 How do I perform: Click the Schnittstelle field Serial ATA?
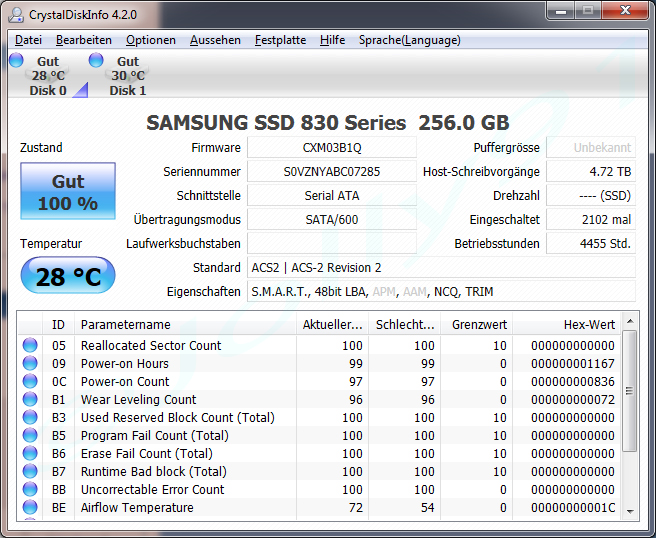[x=332, y=196]
